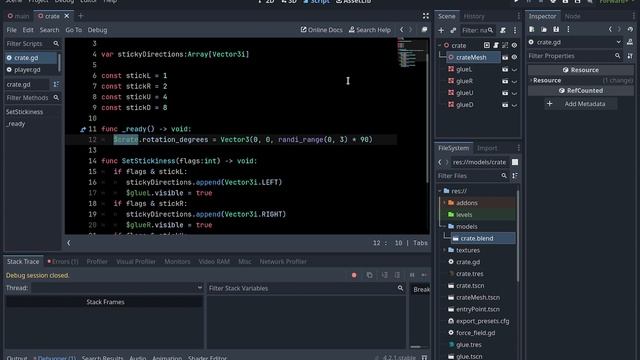Switch to the main scene tab
Screen dimensions: 640x360
(x=18, y=16)
